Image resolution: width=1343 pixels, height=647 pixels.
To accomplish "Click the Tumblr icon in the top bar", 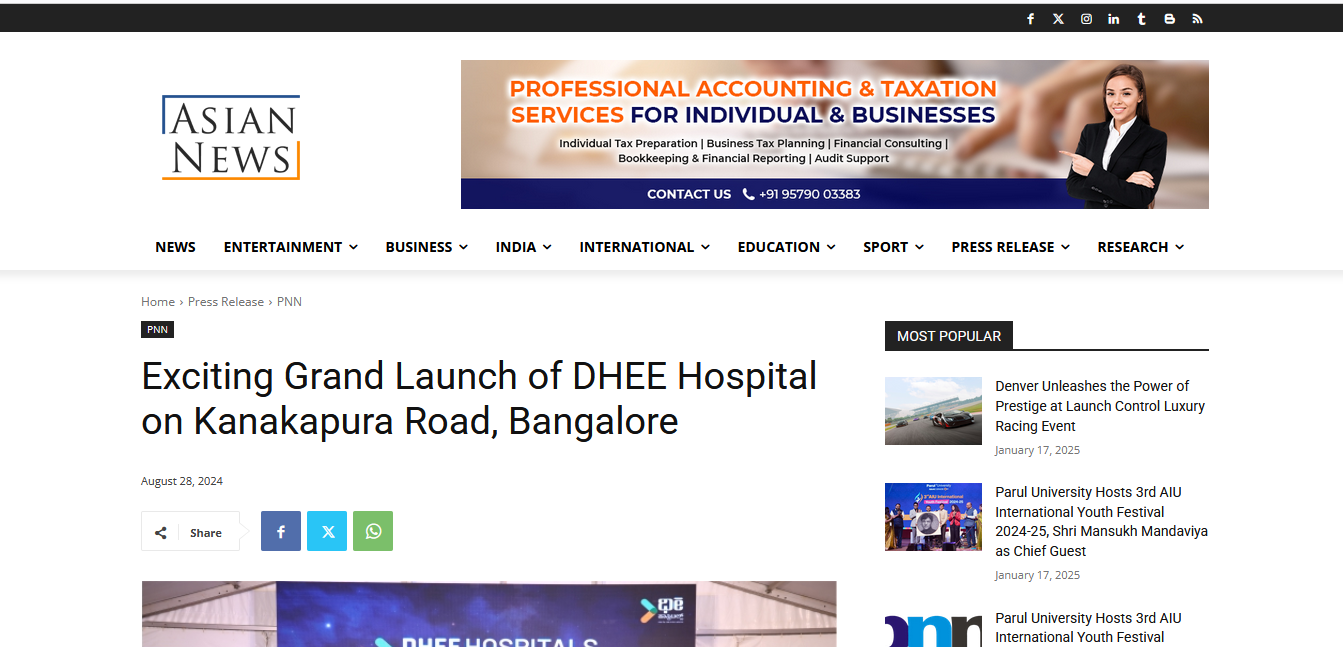I will 1141,18.
